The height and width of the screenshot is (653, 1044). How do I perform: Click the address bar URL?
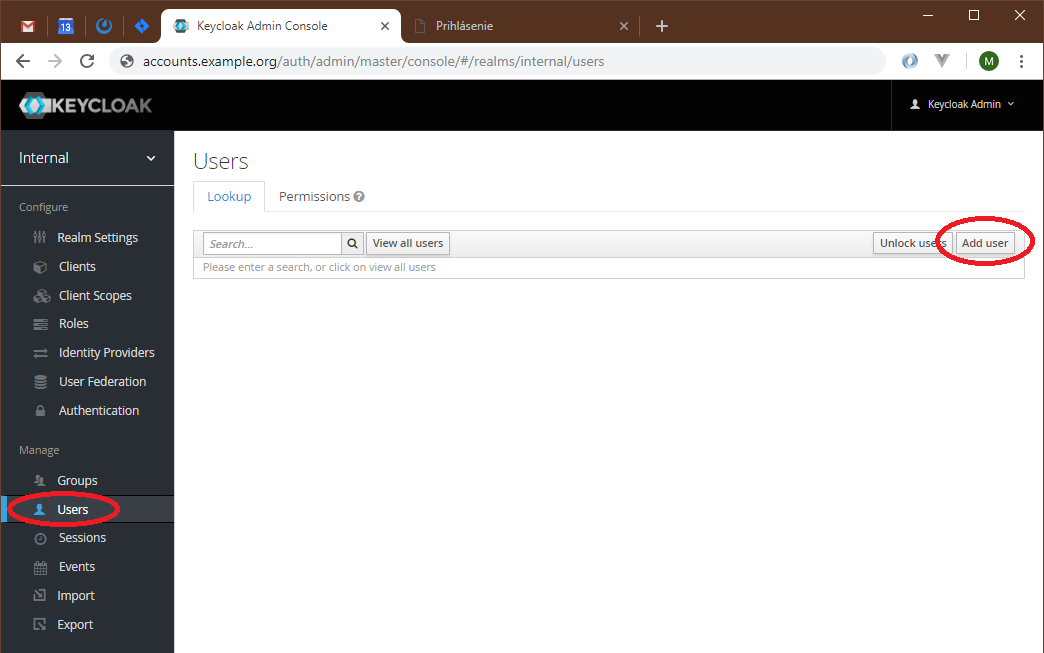click(x=374, y=61)
